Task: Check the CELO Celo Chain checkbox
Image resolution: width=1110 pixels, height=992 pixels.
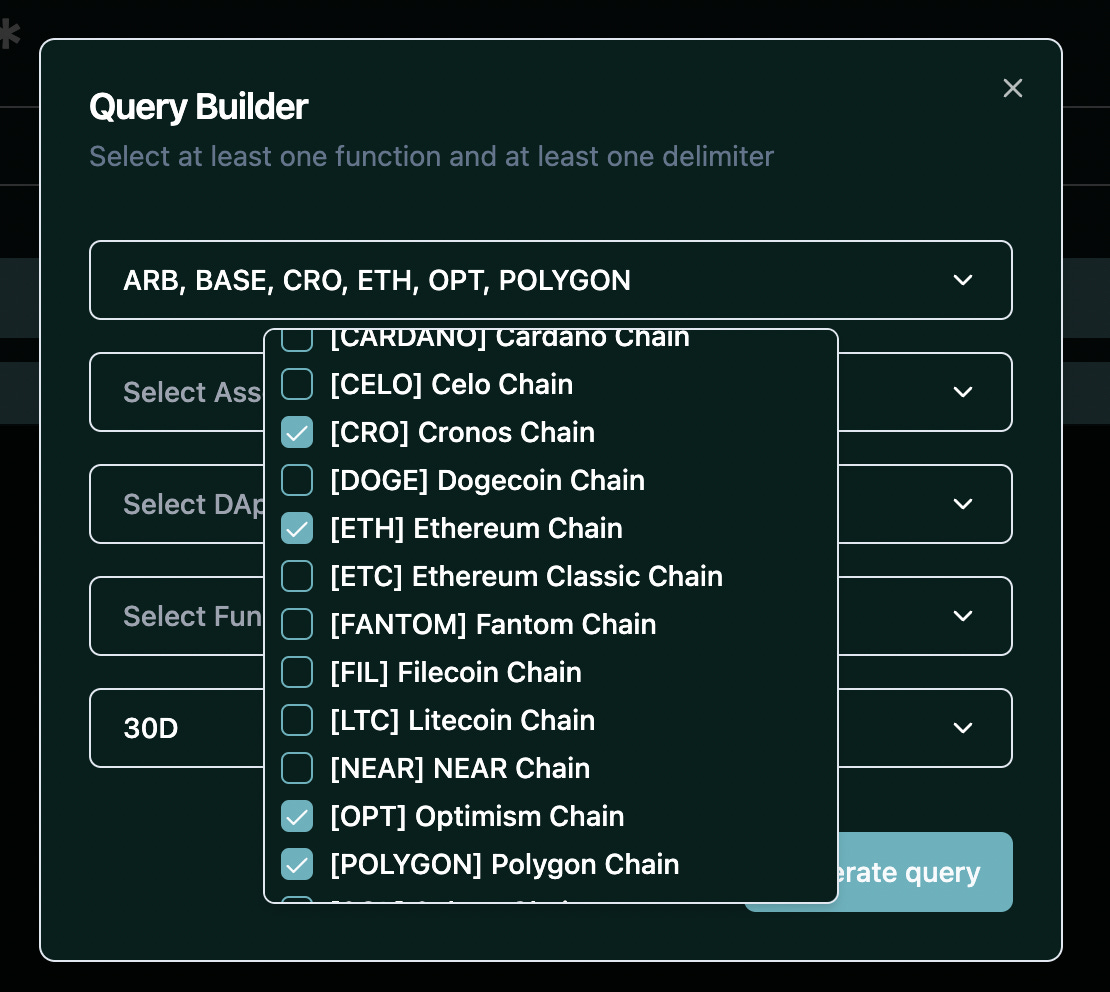Action: (297, 384)
